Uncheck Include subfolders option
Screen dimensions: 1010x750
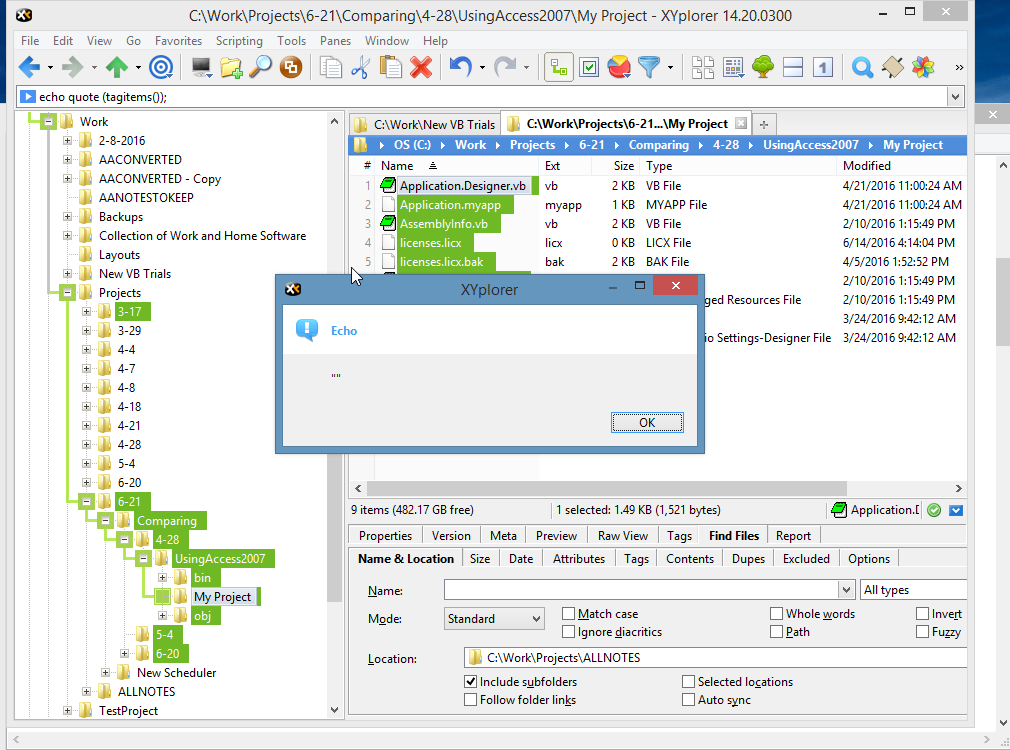[x=471, y=682]
